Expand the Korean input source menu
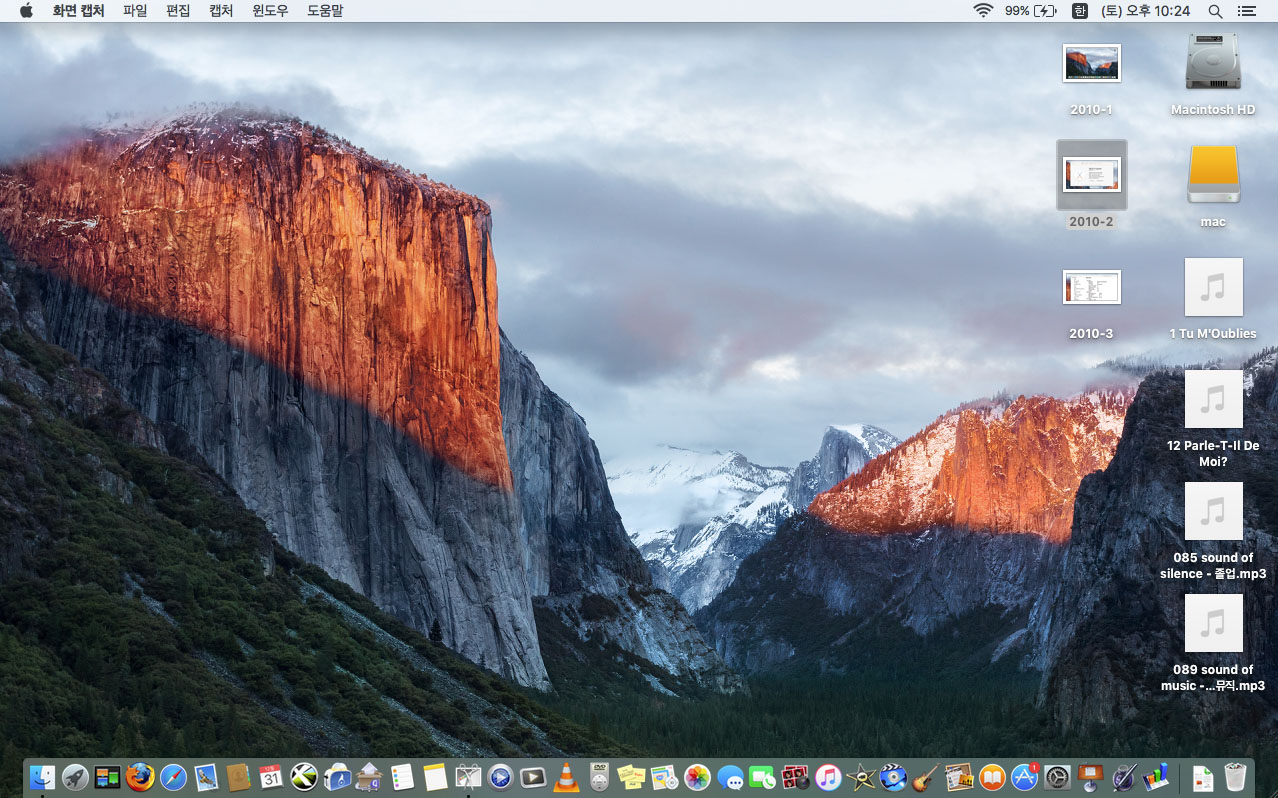Image resolution: width=1278 pixels, height=798 pixels. (x=1079, y=11)
